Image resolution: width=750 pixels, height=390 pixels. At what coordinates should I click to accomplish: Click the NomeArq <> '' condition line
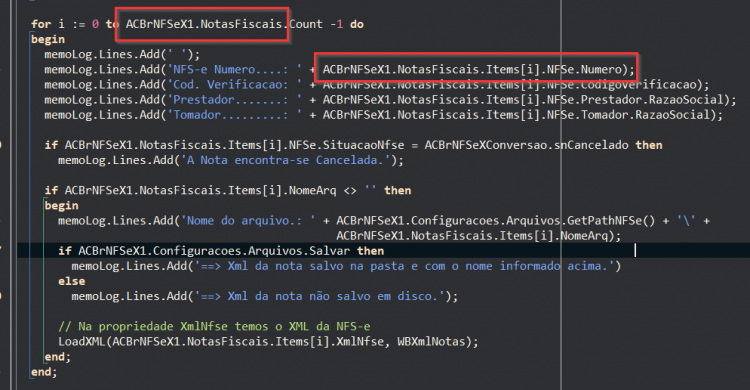228,190
